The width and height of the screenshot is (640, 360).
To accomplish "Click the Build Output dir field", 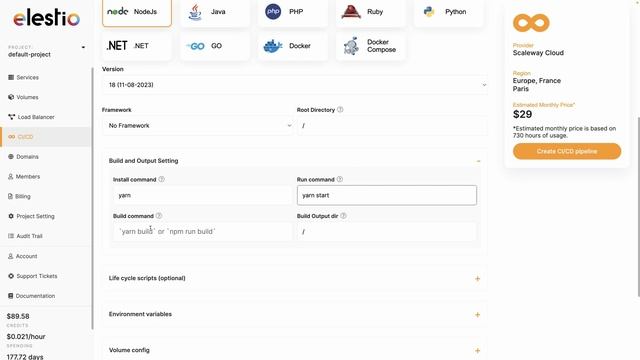I will (387, 231).
